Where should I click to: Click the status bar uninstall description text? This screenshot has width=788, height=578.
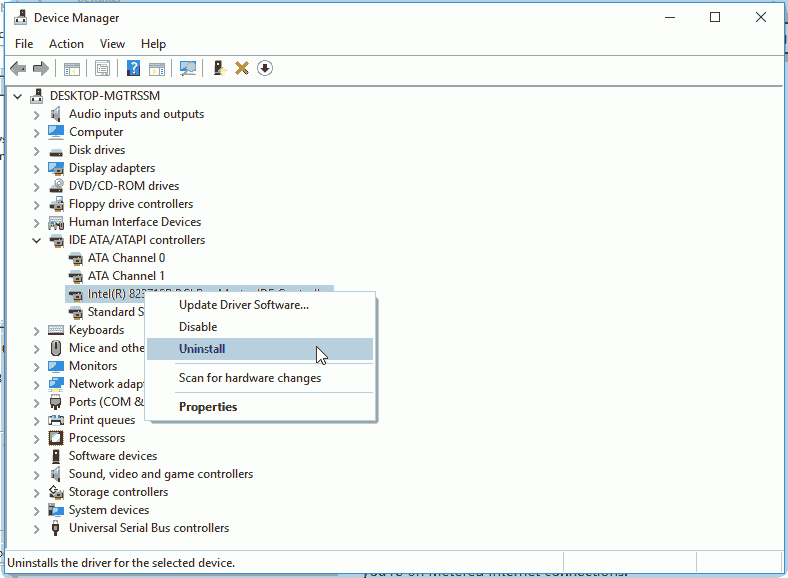(x=121, y=563)
